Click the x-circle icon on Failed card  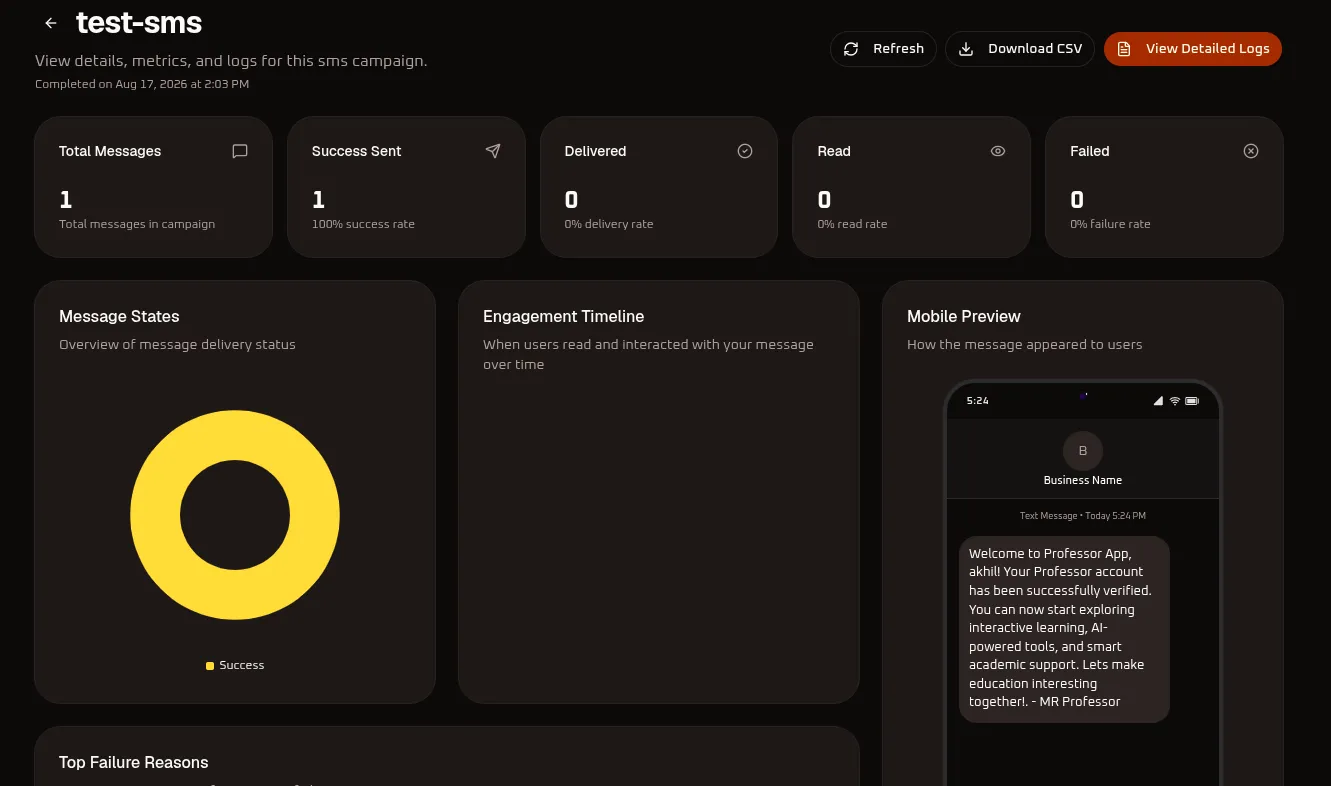1251,151
